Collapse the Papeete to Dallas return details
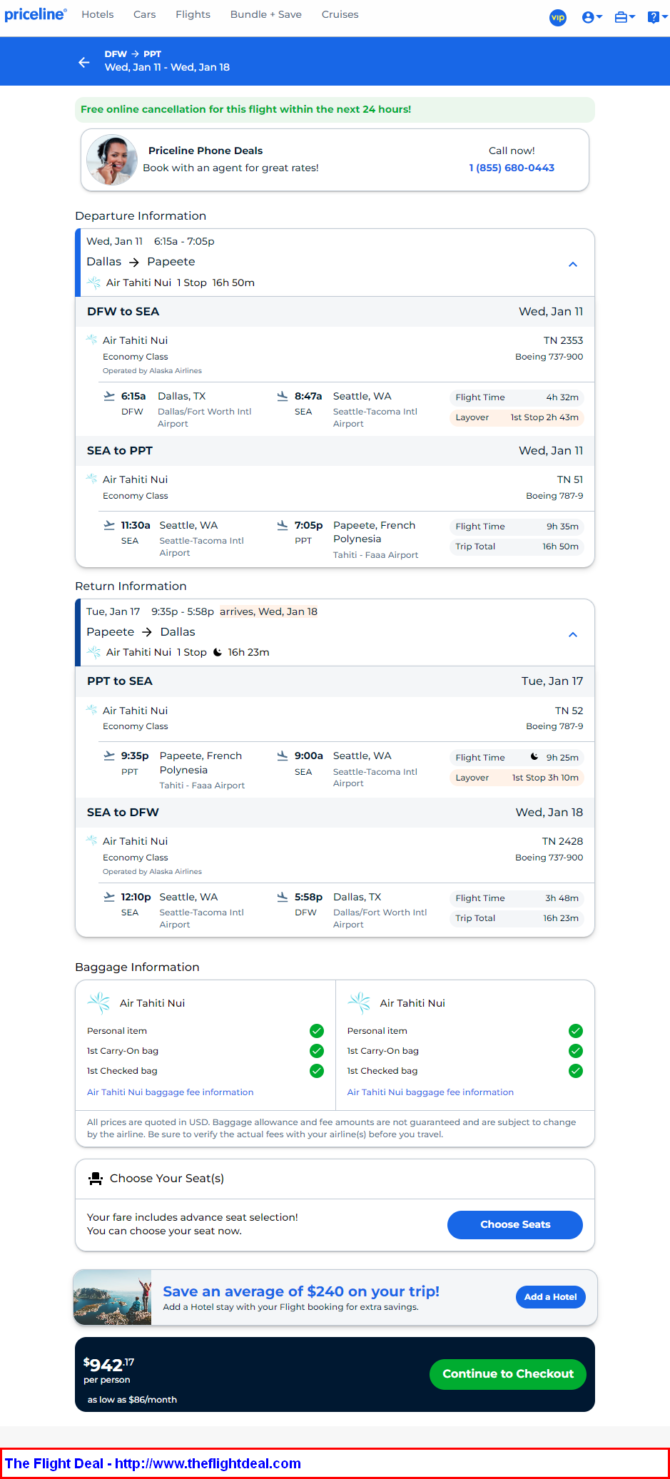670x1479 pixels. (x=573, y=634)
